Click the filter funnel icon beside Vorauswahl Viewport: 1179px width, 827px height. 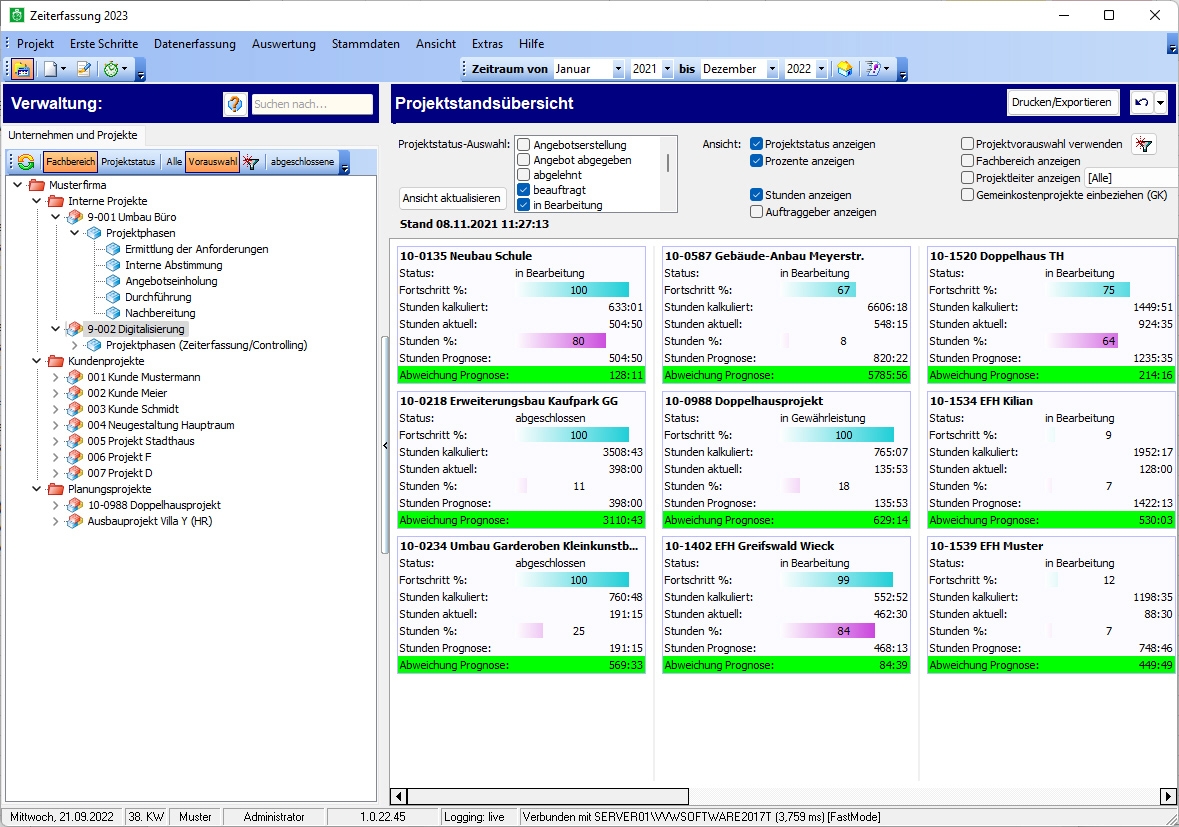tap(251, 162)
